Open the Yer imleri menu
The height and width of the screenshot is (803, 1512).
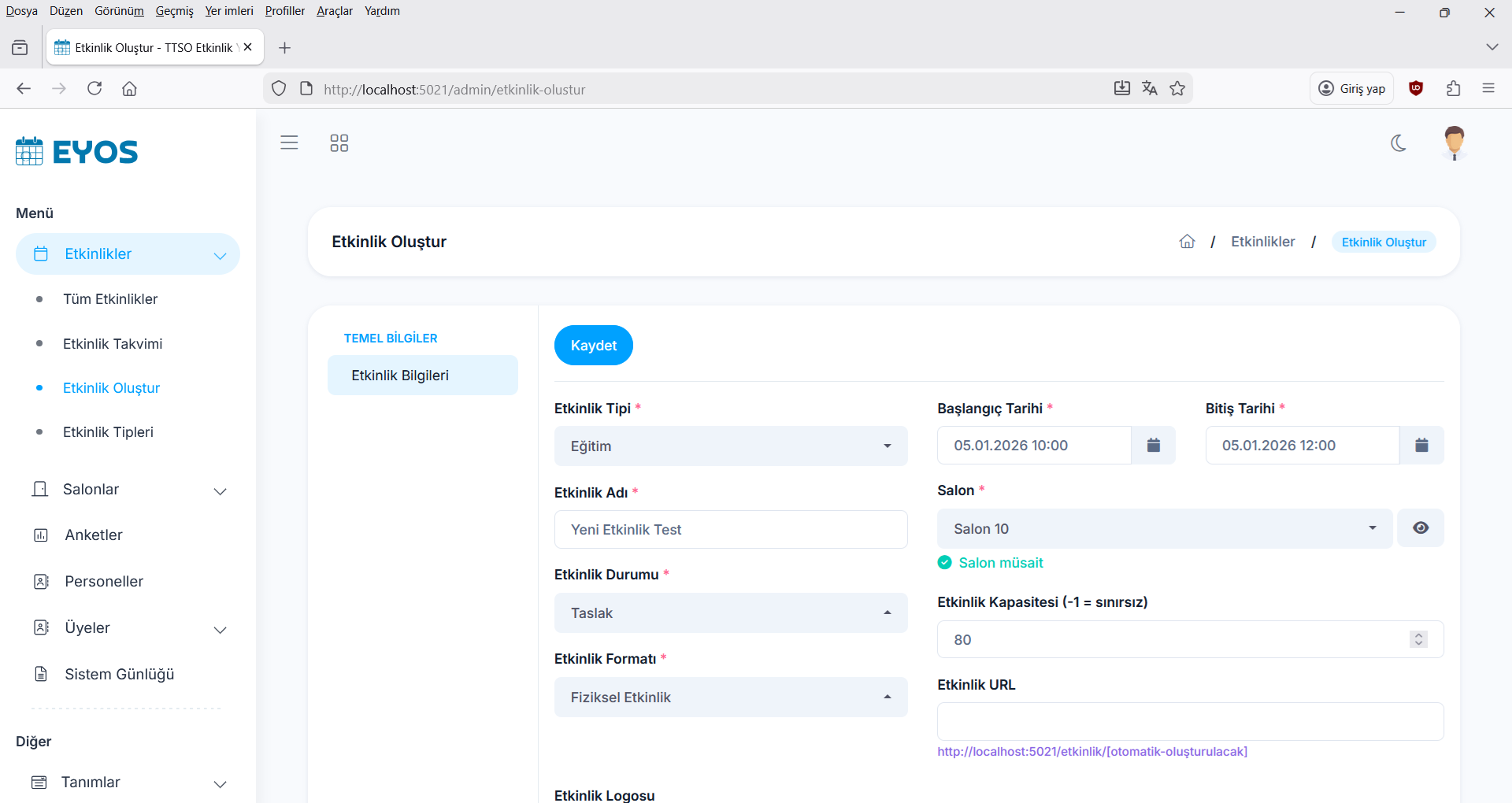pyautogui.click(x=228, y=11)
